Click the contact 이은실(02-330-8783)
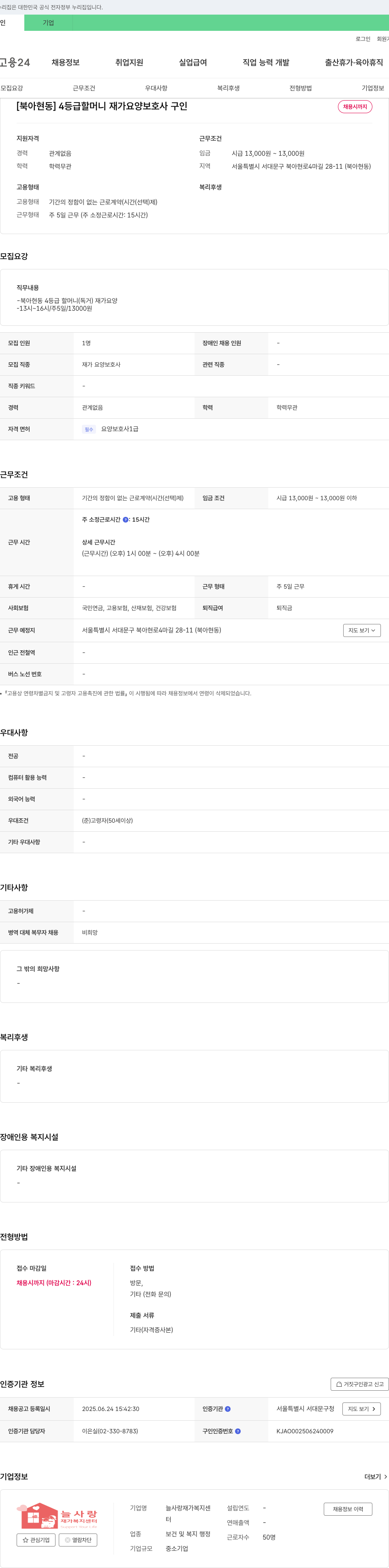 click(x=110, y=1431)
